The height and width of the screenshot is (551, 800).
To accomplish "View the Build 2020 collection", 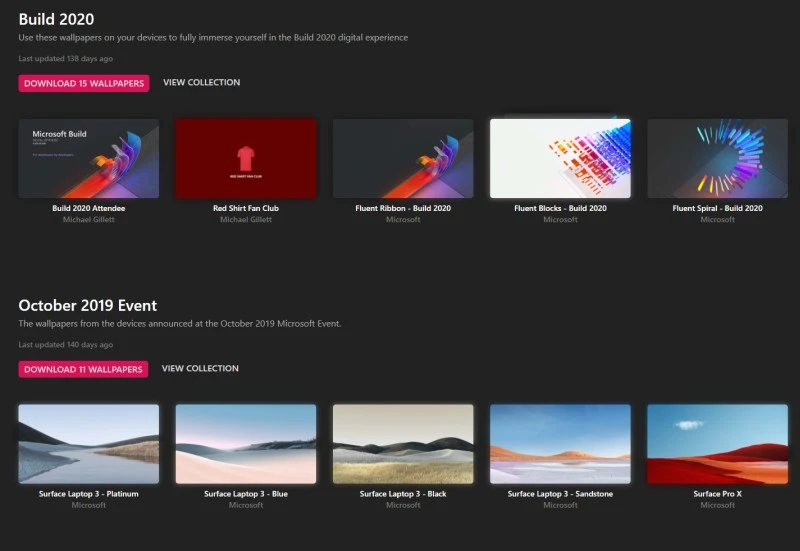I will click(202, 82).
